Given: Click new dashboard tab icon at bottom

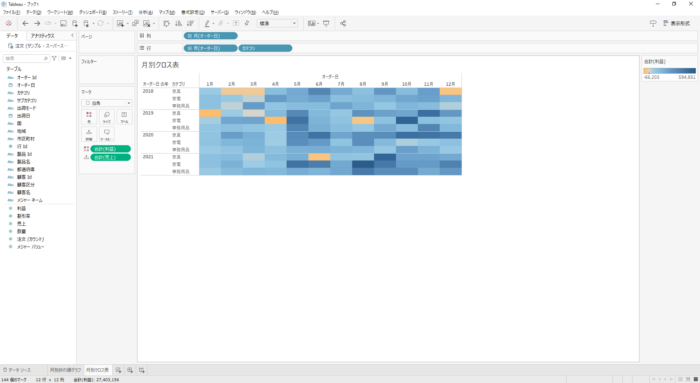Looking at the screenshot, I should [x=130, y=370].
